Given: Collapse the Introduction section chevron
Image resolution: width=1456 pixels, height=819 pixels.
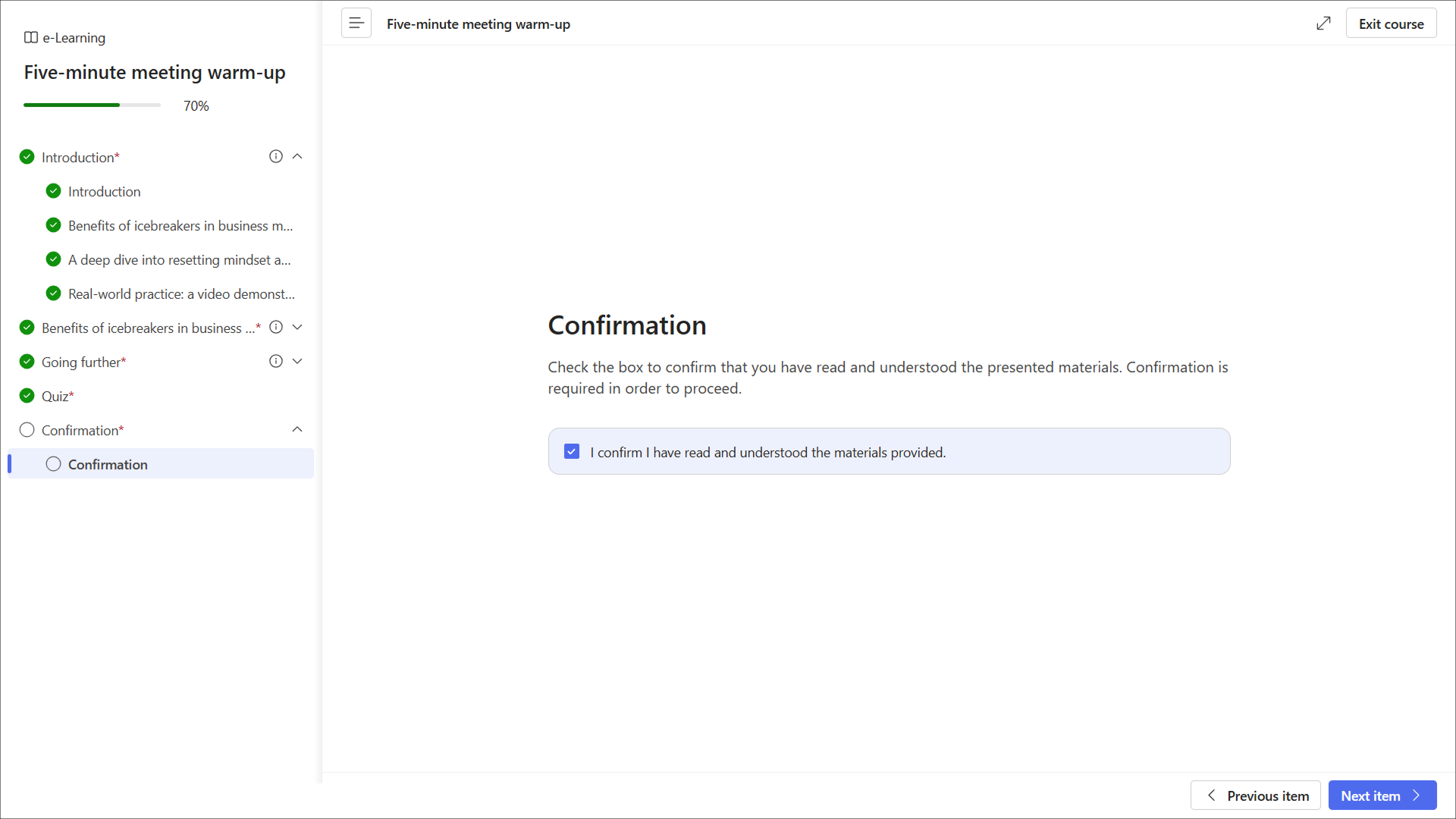Looking at the screenshot, I should pyautogui.click(x=297, y=156).
